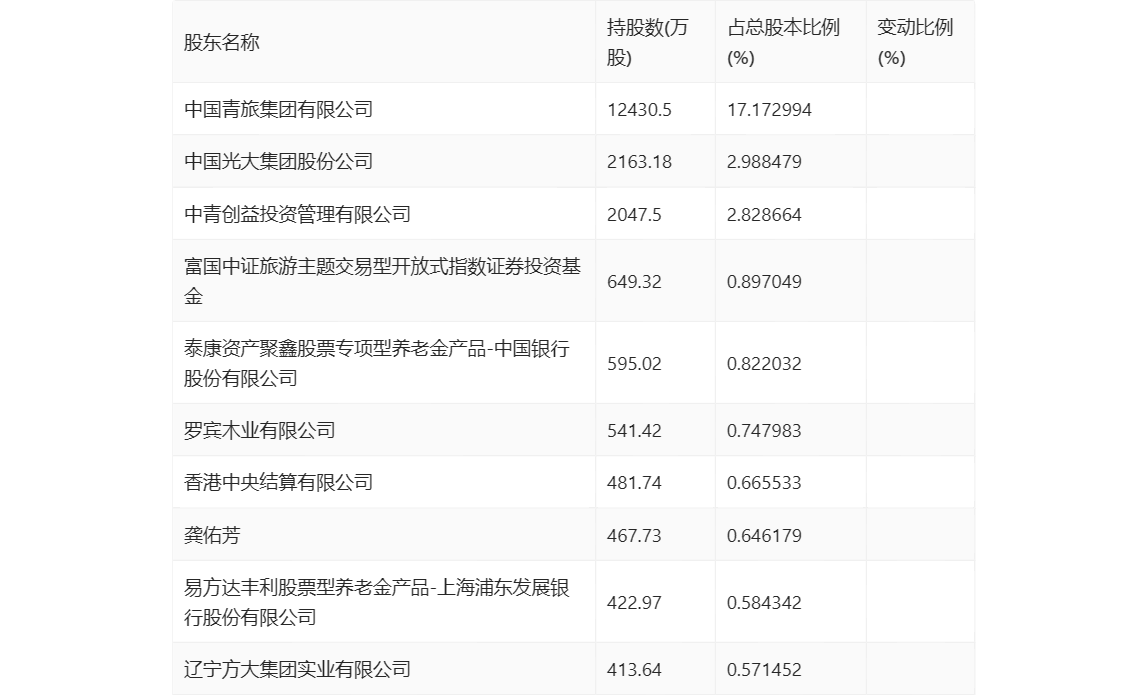
Task: Click the 0.646179 percentage cell
Action: pyautogui.click(x=764, y=535)
